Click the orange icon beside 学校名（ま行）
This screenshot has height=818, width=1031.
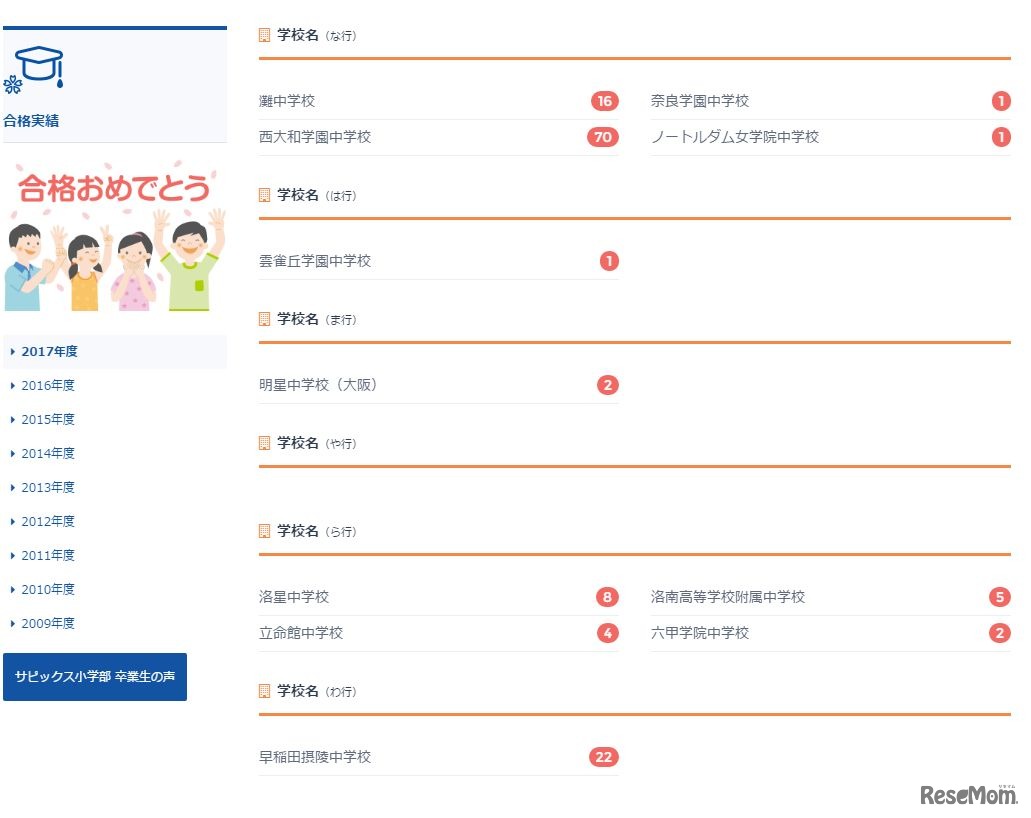[263, 318]
